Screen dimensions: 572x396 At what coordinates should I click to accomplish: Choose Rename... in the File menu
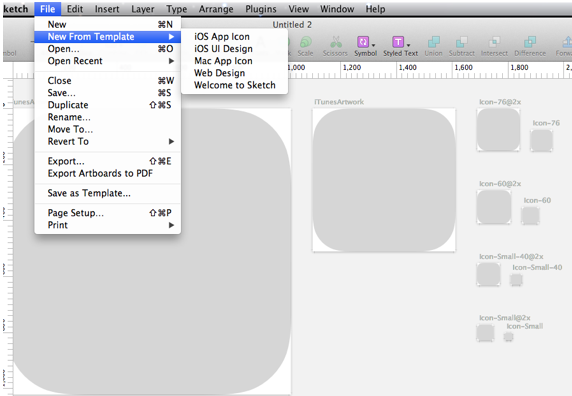(108, 117)
